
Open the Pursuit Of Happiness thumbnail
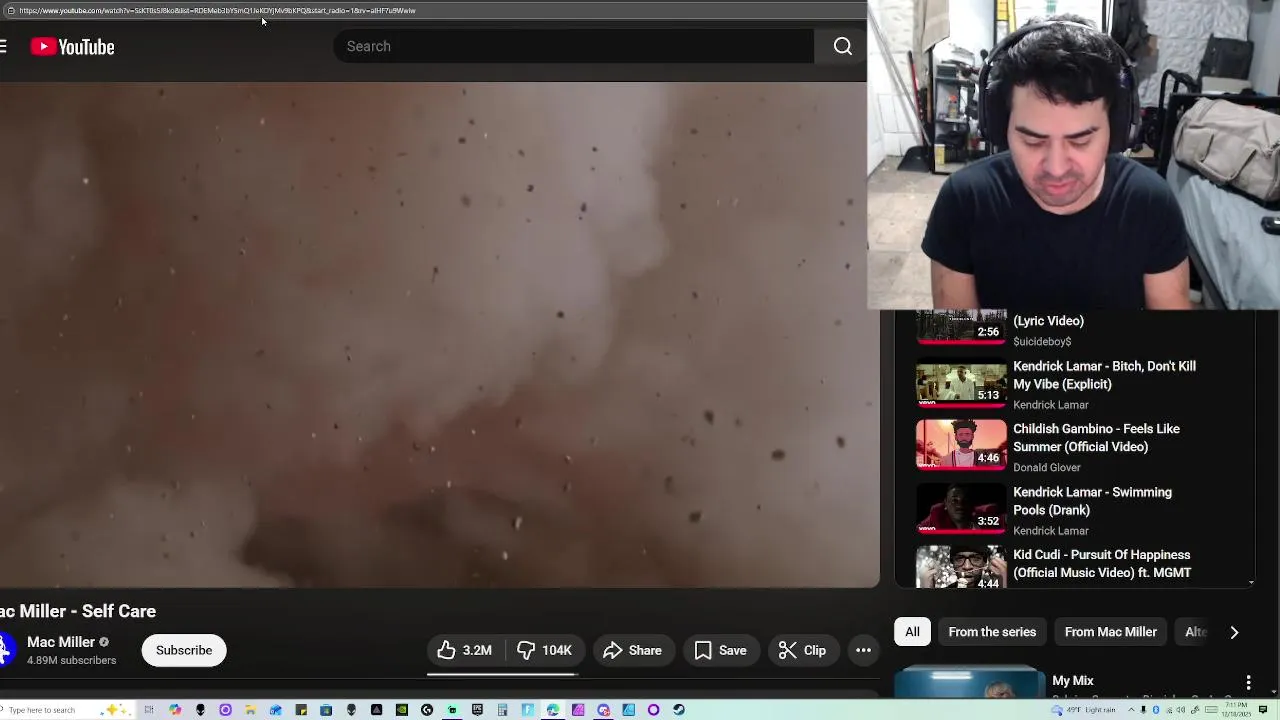coord(961,567)
